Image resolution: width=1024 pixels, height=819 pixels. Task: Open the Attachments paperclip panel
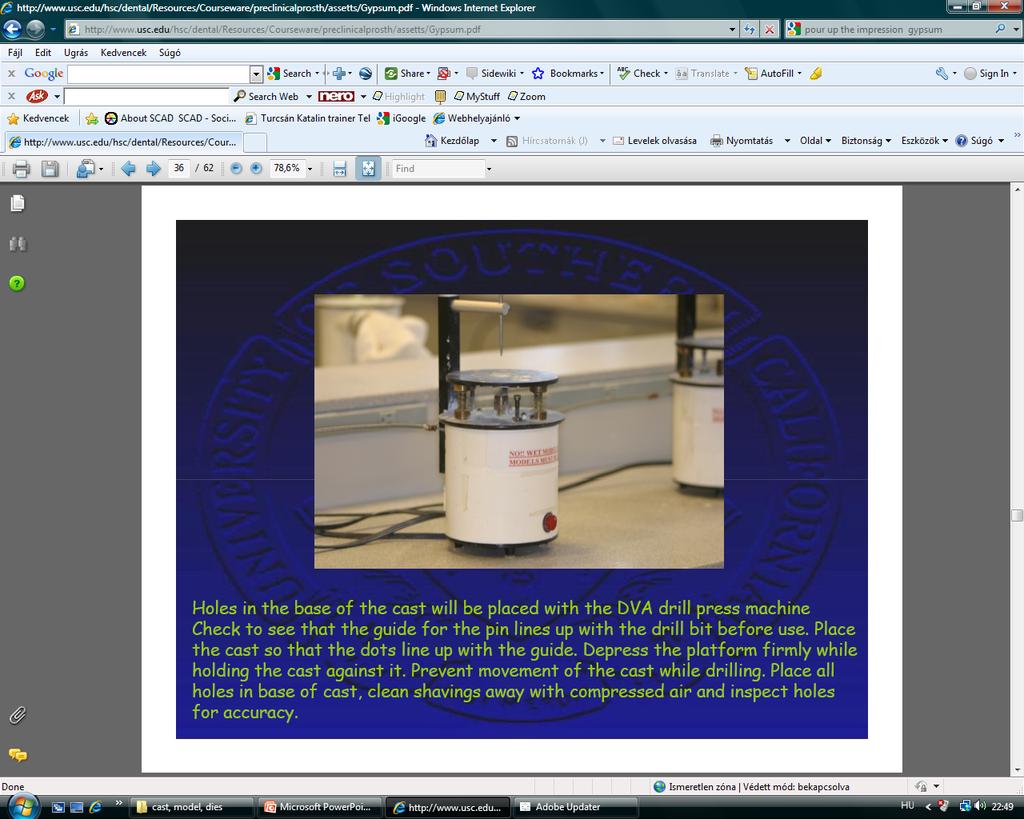tap(18, 716)
